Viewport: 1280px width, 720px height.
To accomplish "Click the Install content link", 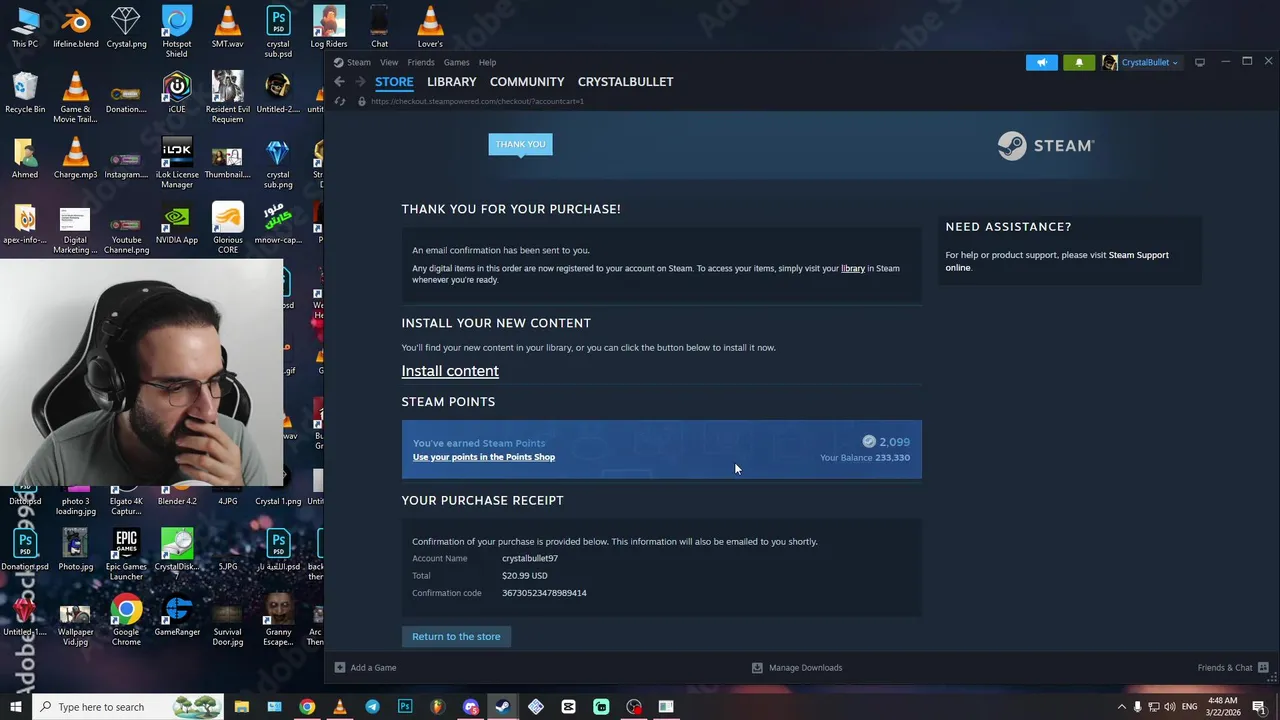I will (450, 371).
